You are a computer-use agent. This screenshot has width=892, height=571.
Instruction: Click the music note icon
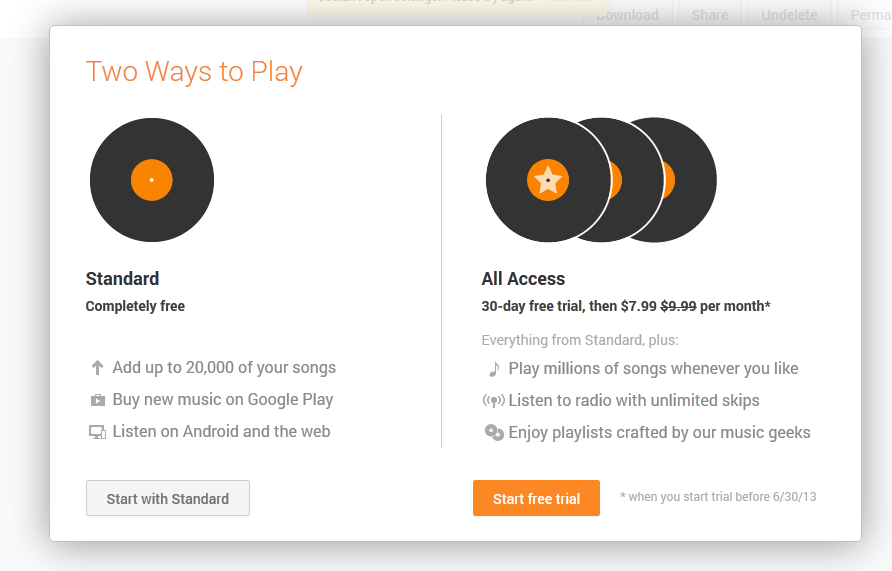pos(494,369)
